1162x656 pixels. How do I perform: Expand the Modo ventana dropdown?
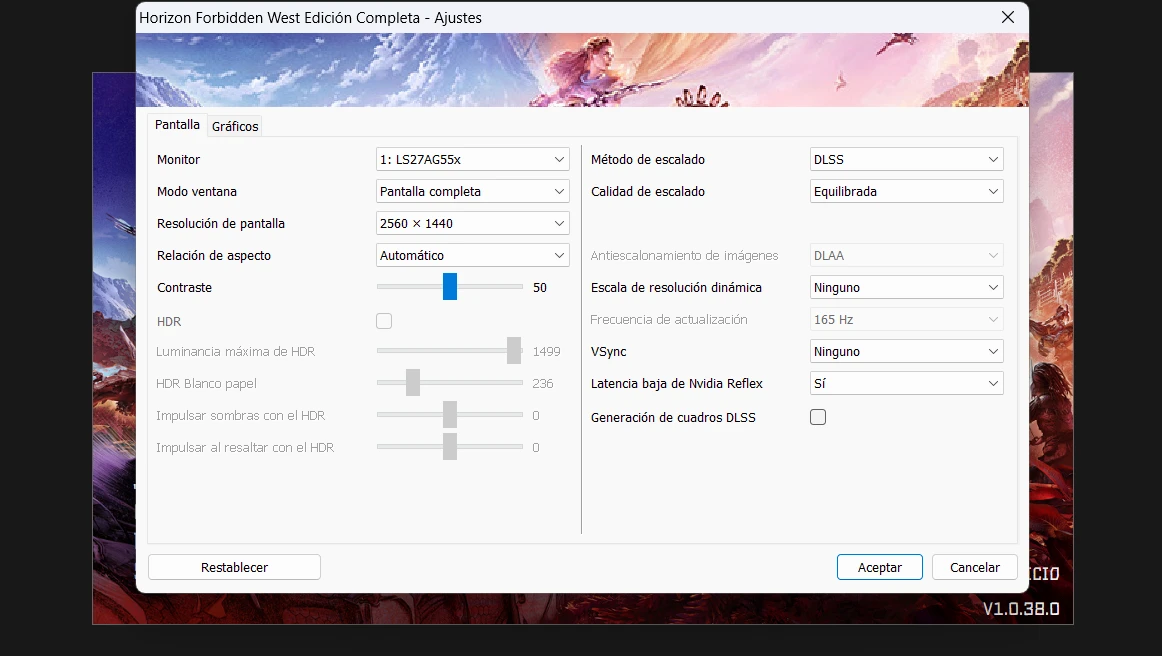coord(472,192)
